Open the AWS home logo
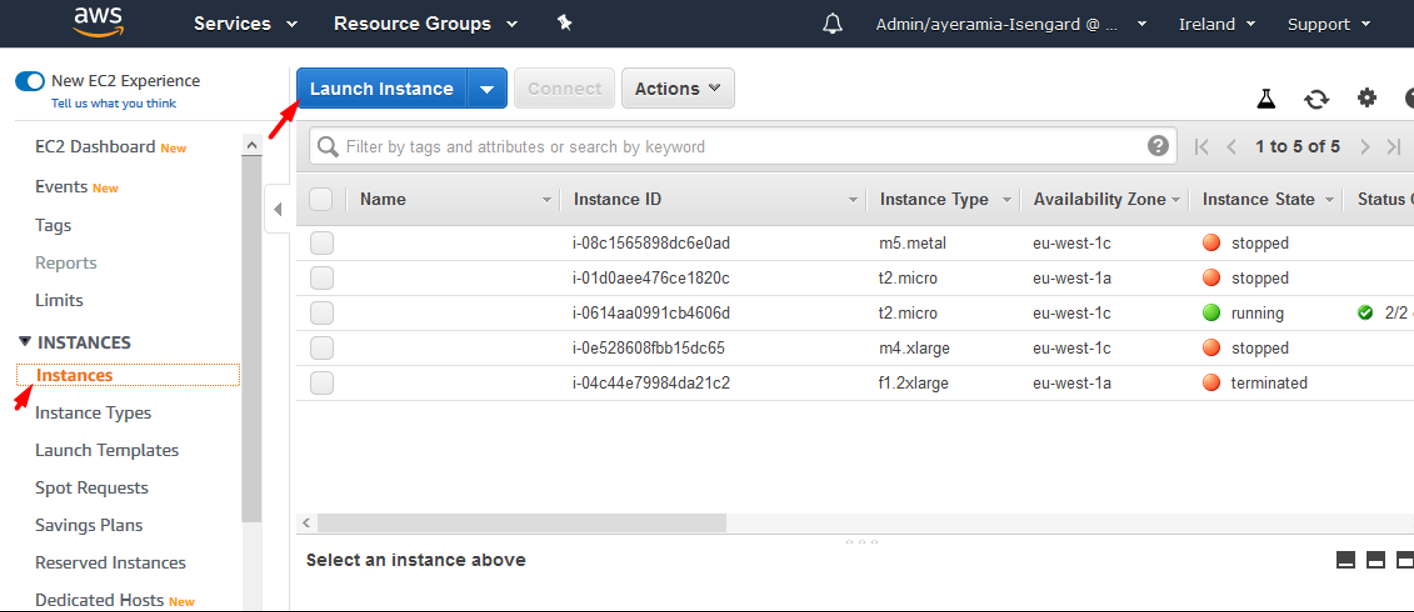This screenshot has height=612, width=1414. (98, 23)
